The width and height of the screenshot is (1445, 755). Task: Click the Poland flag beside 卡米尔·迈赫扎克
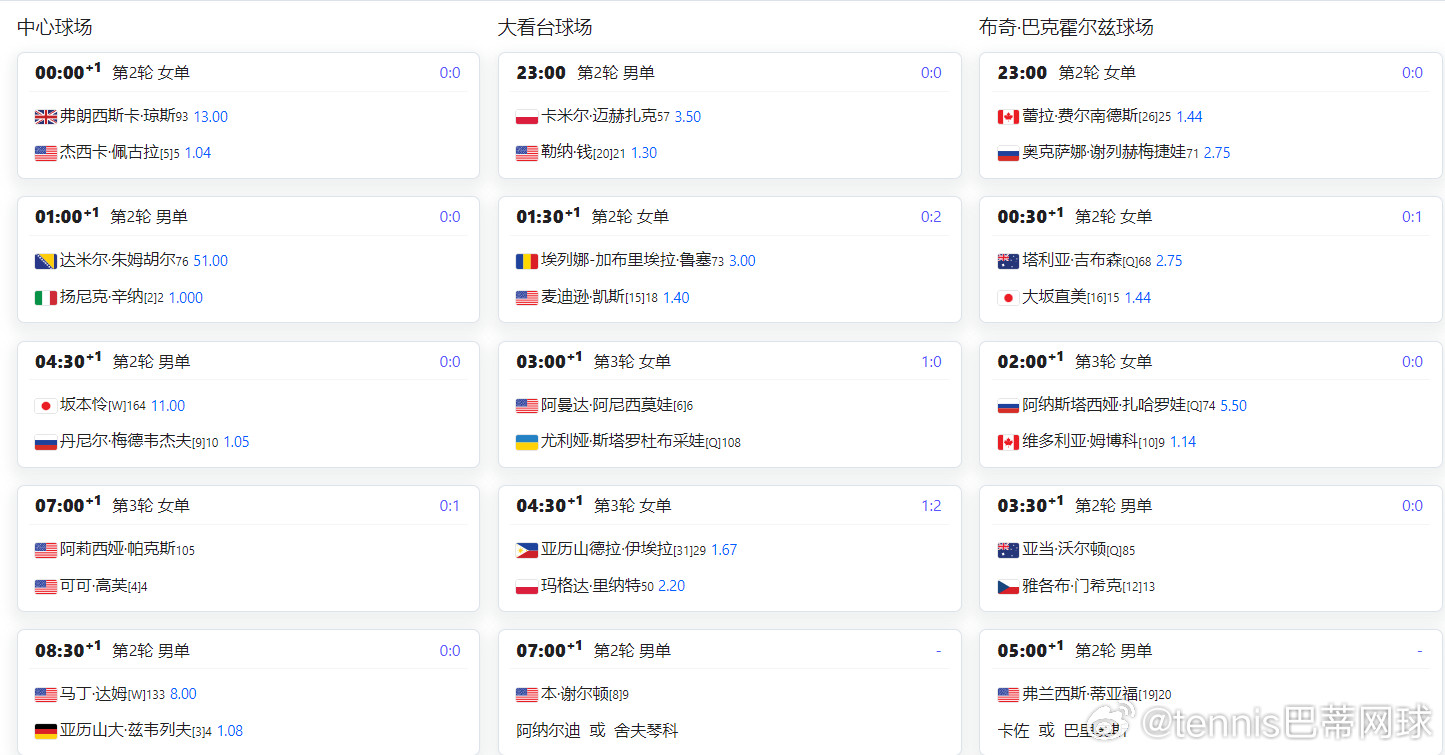527,116
